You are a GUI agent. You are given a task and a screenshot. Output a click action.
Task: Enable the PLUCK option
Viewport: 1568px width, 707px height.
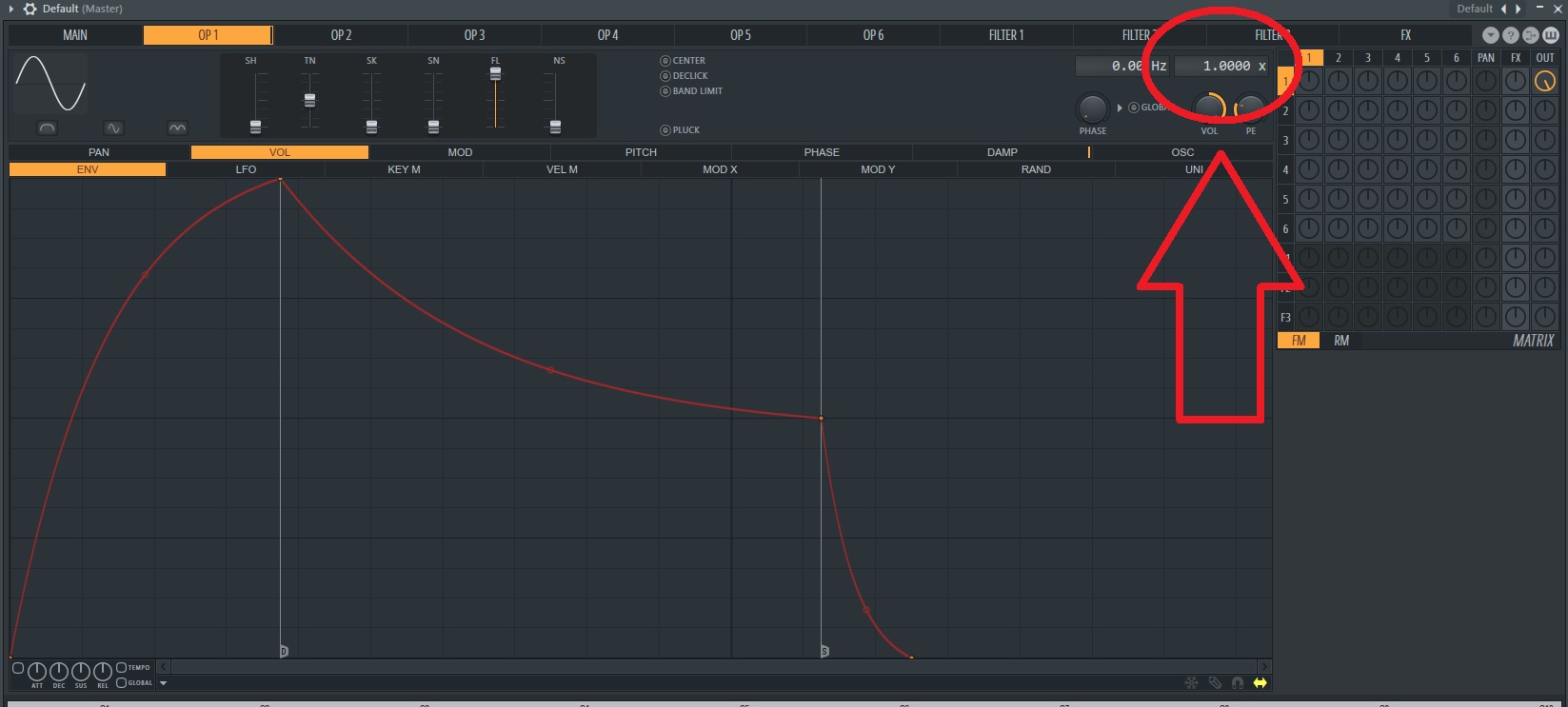coord(680,130)
